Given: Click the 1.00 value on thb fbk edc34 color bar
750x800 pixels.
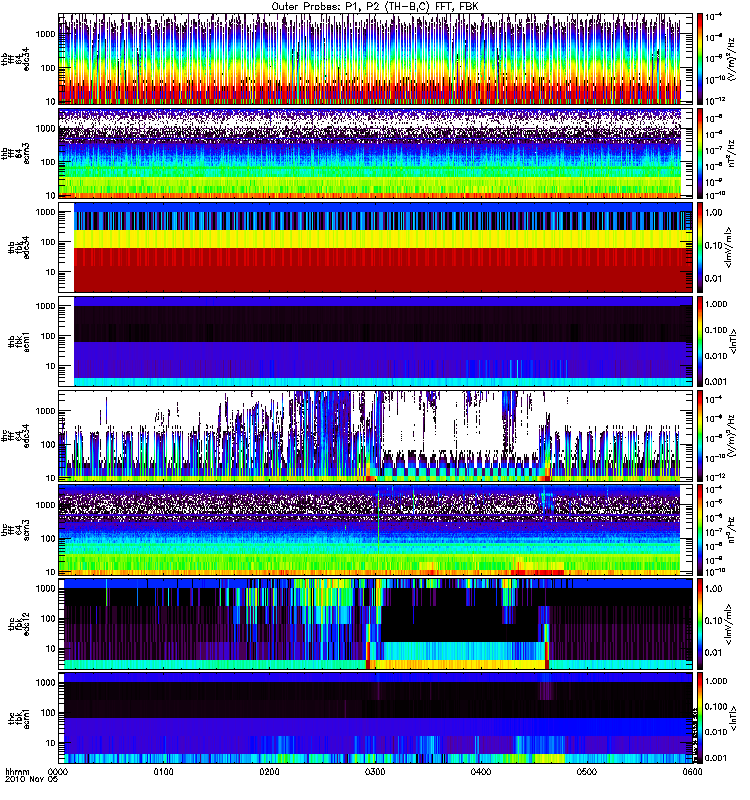Looking at the screenshot, I should click(714, 213).
